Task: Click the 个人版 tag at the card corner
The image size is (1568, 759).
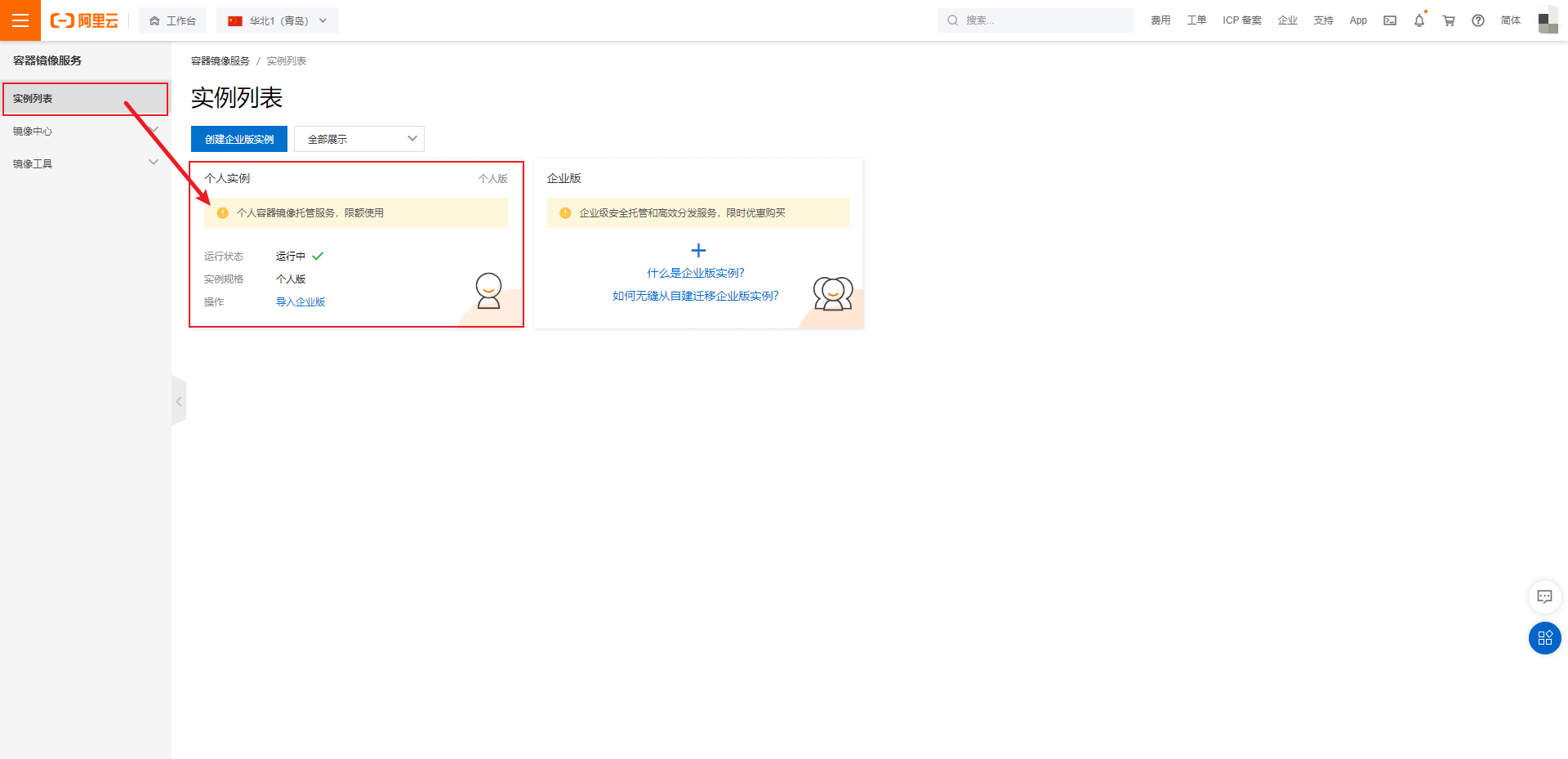Action: point(493,179)
